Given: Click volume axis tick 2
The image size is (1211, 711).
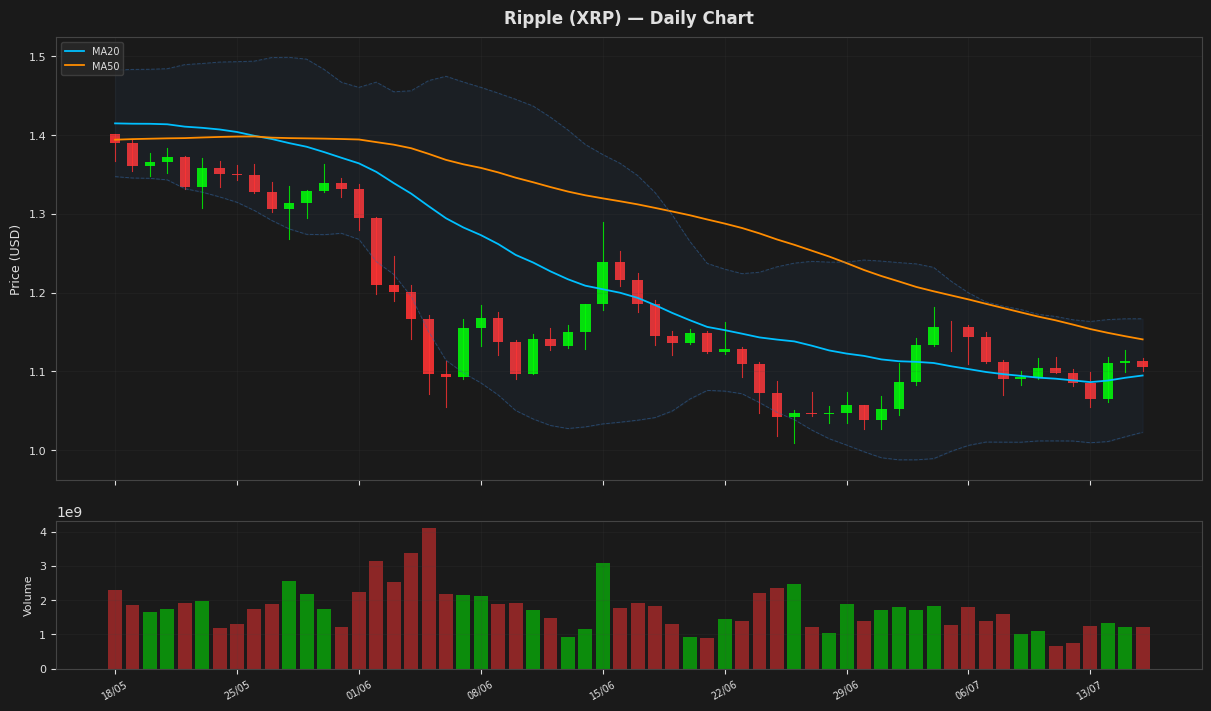Looking at the screenshot, I should point(43,601).
